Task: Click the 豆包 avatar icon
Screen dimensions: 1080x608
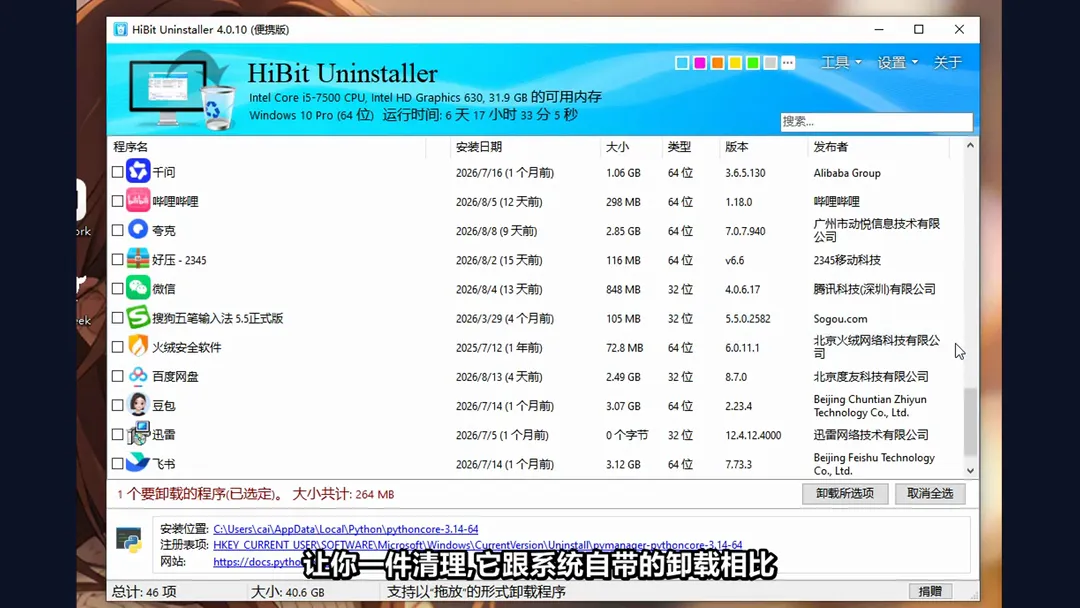Action: pyautogui.click(x=138, y=405)
